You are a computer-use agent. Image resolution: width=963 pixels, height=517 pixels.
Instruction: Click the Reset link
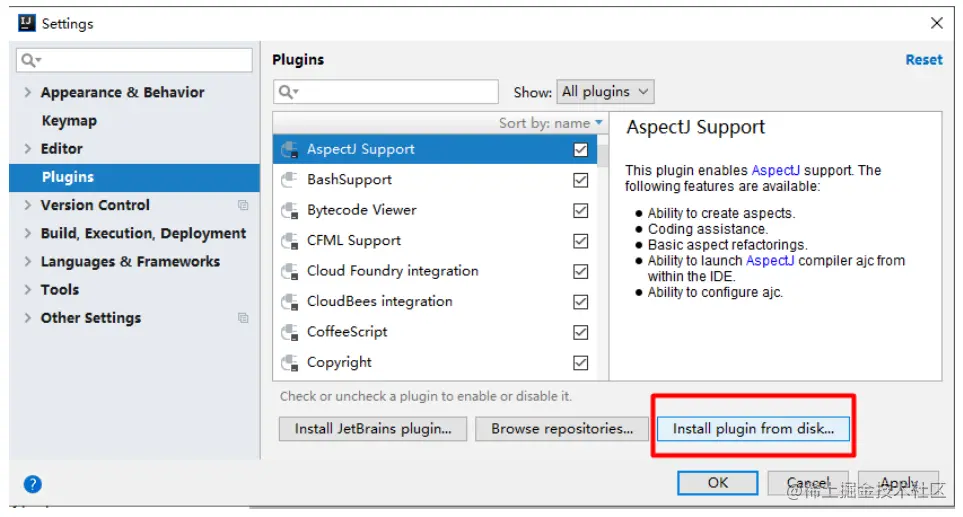[x=923, y=60]
